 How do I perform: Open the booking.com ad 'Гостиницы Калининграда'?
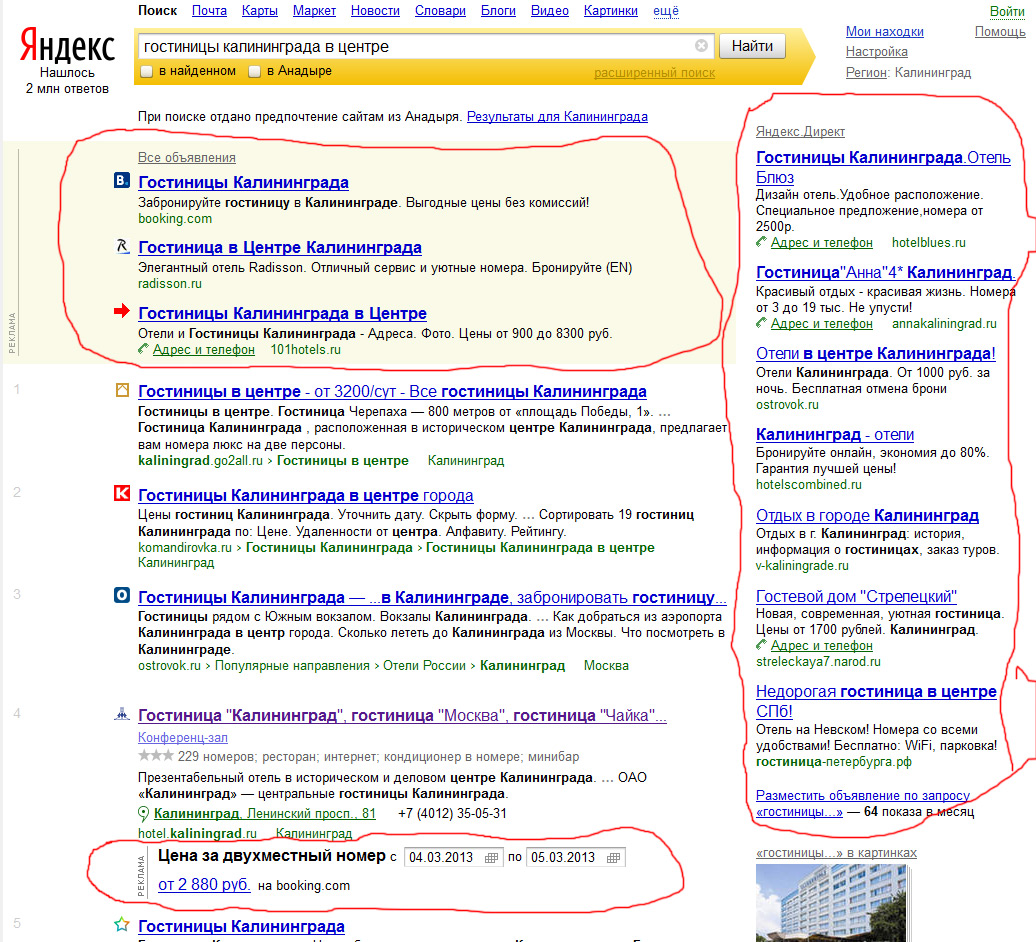click(x=243, y=182)
